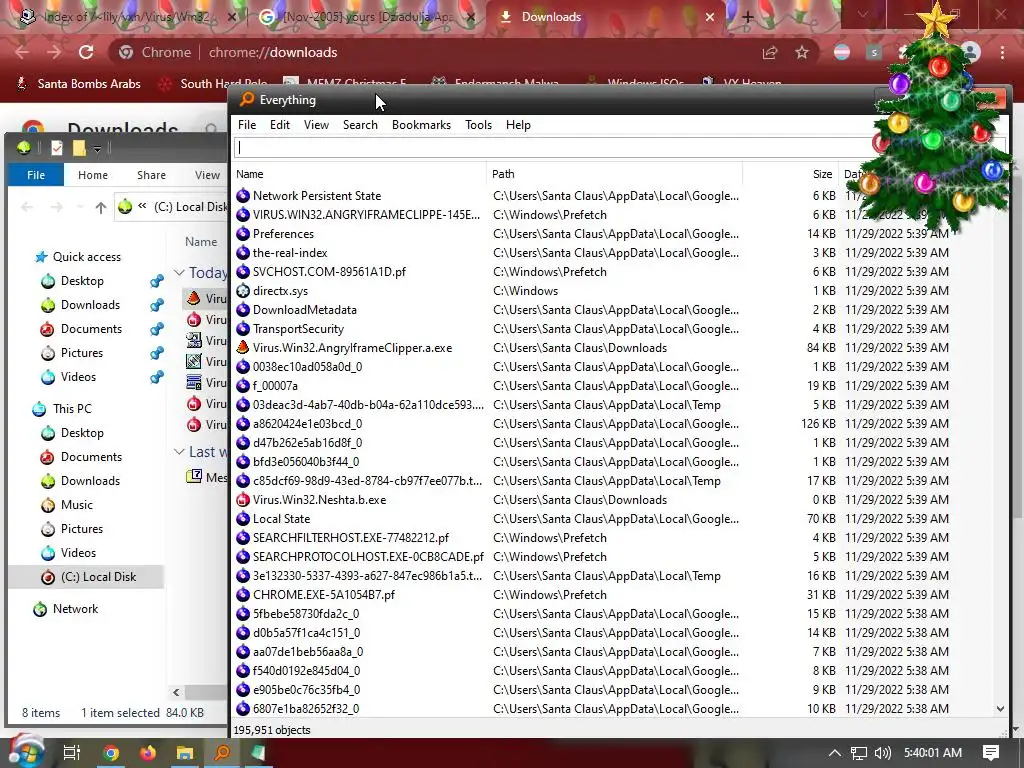
Task: Open the Share ribbon tab in Explorer
Action: click(x=151, y=175)
